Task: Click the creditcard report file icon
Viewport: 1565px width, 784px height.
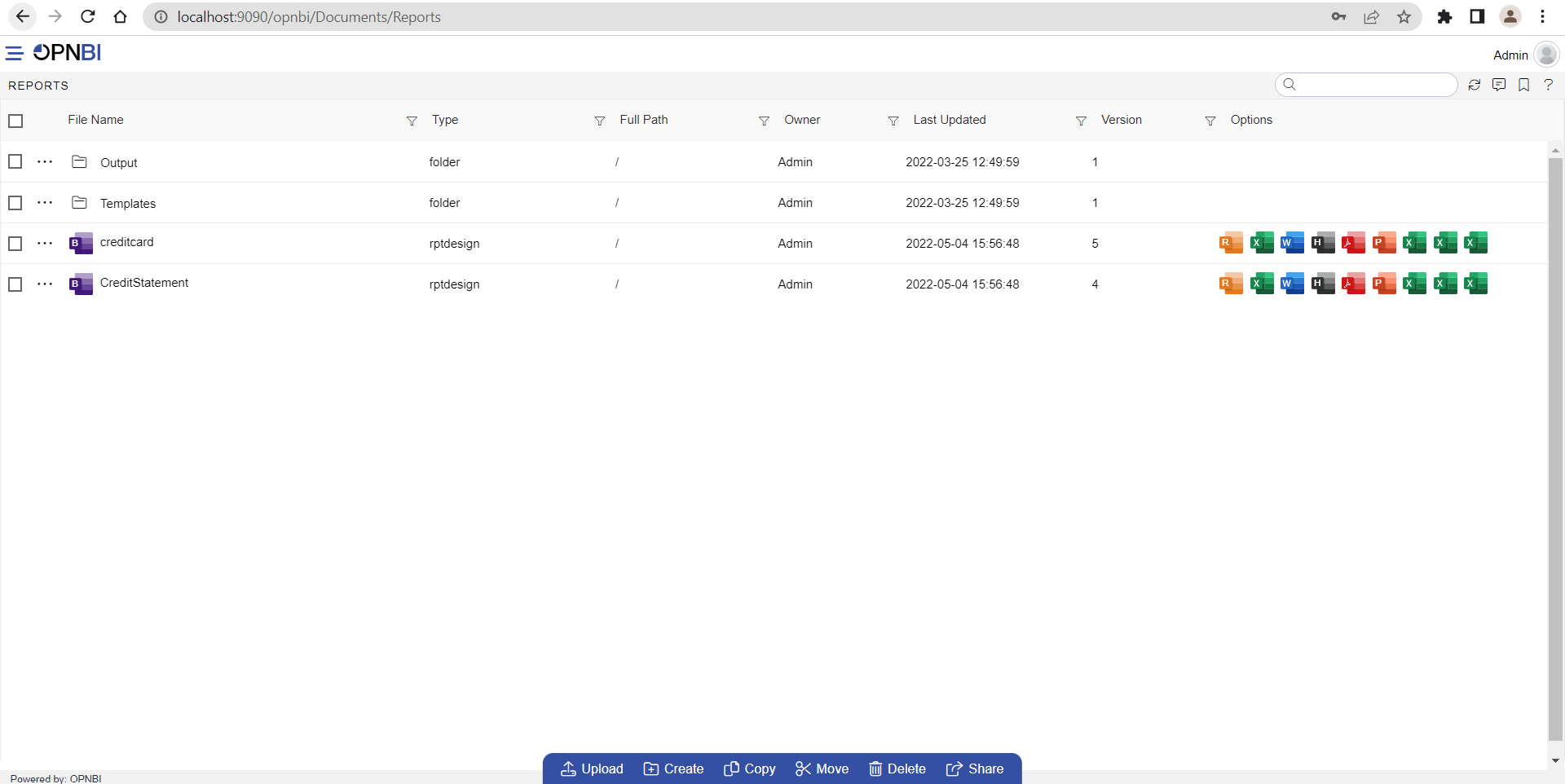Action: (x=81, y=243)
